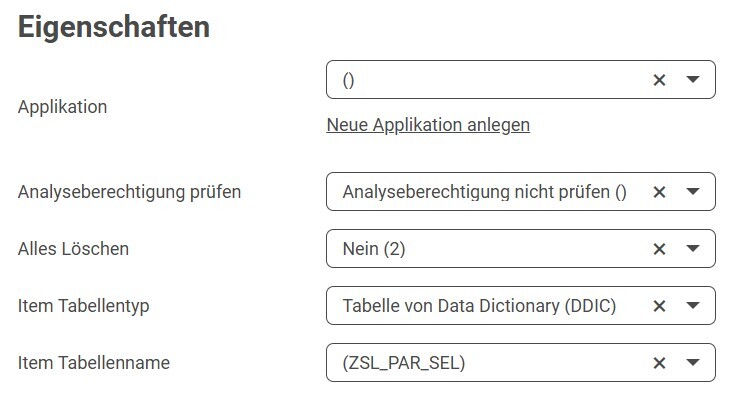Click the Neue Applikation anlegen link
This screenshot has width=744, height=405.
pyautogui.click(x=428, y=125)
